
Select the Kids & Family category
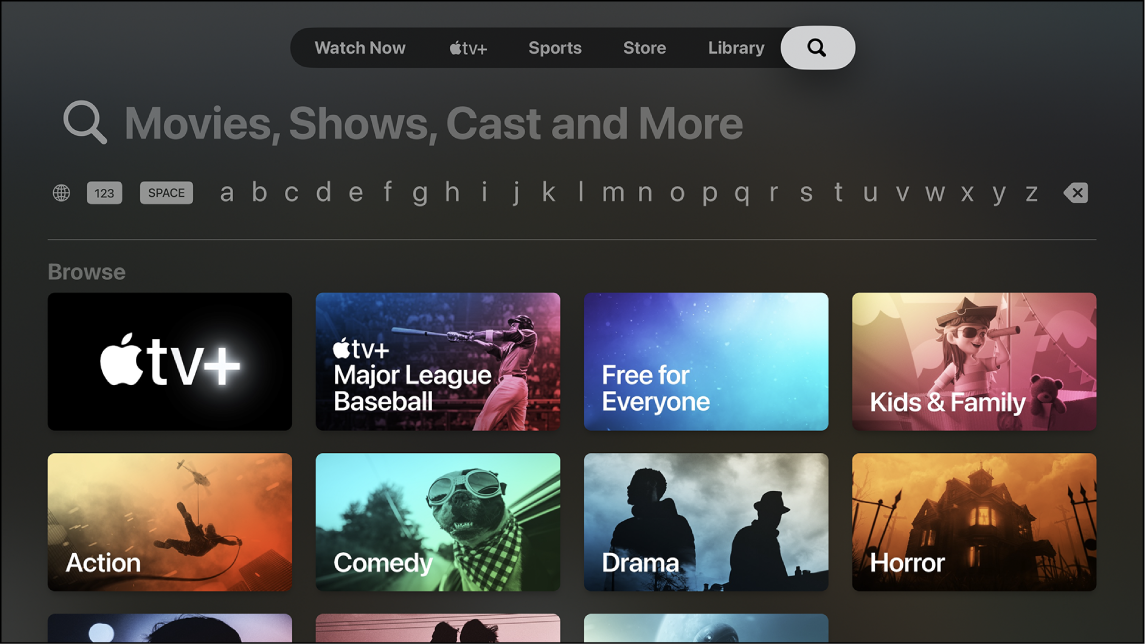click(973, 362)
